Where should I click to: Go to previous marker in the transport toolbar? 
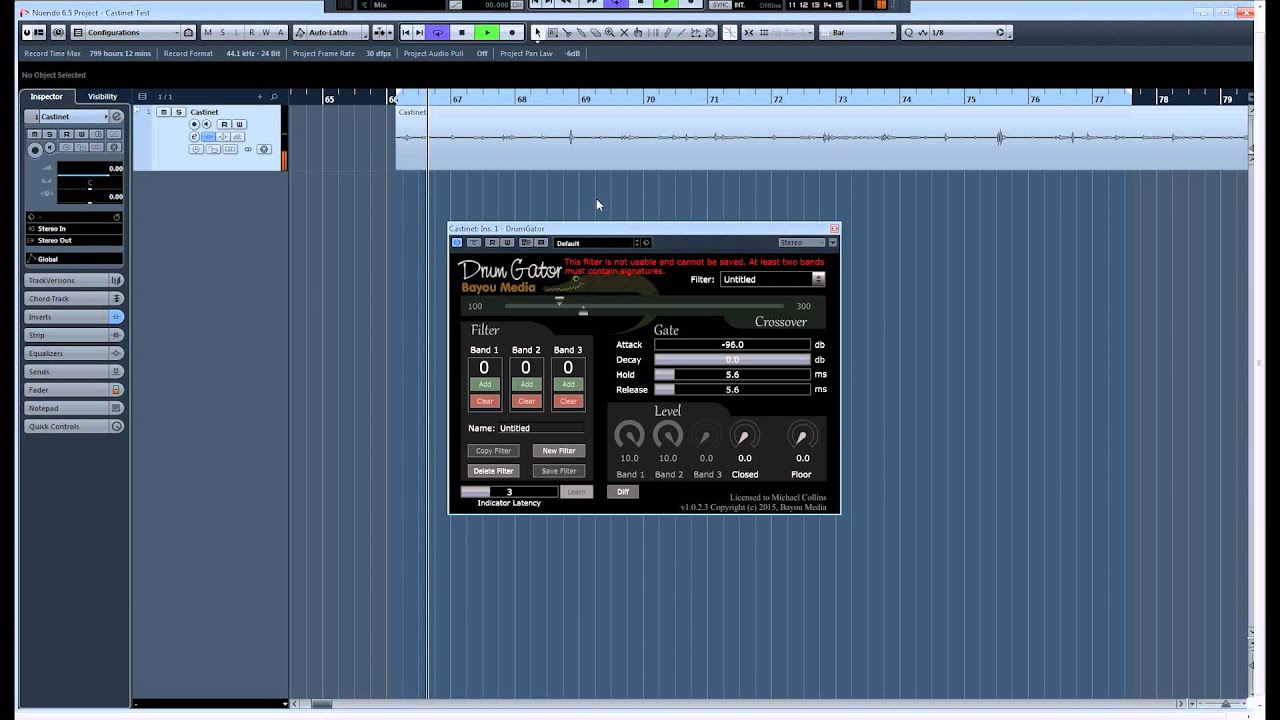coord(406,32)
